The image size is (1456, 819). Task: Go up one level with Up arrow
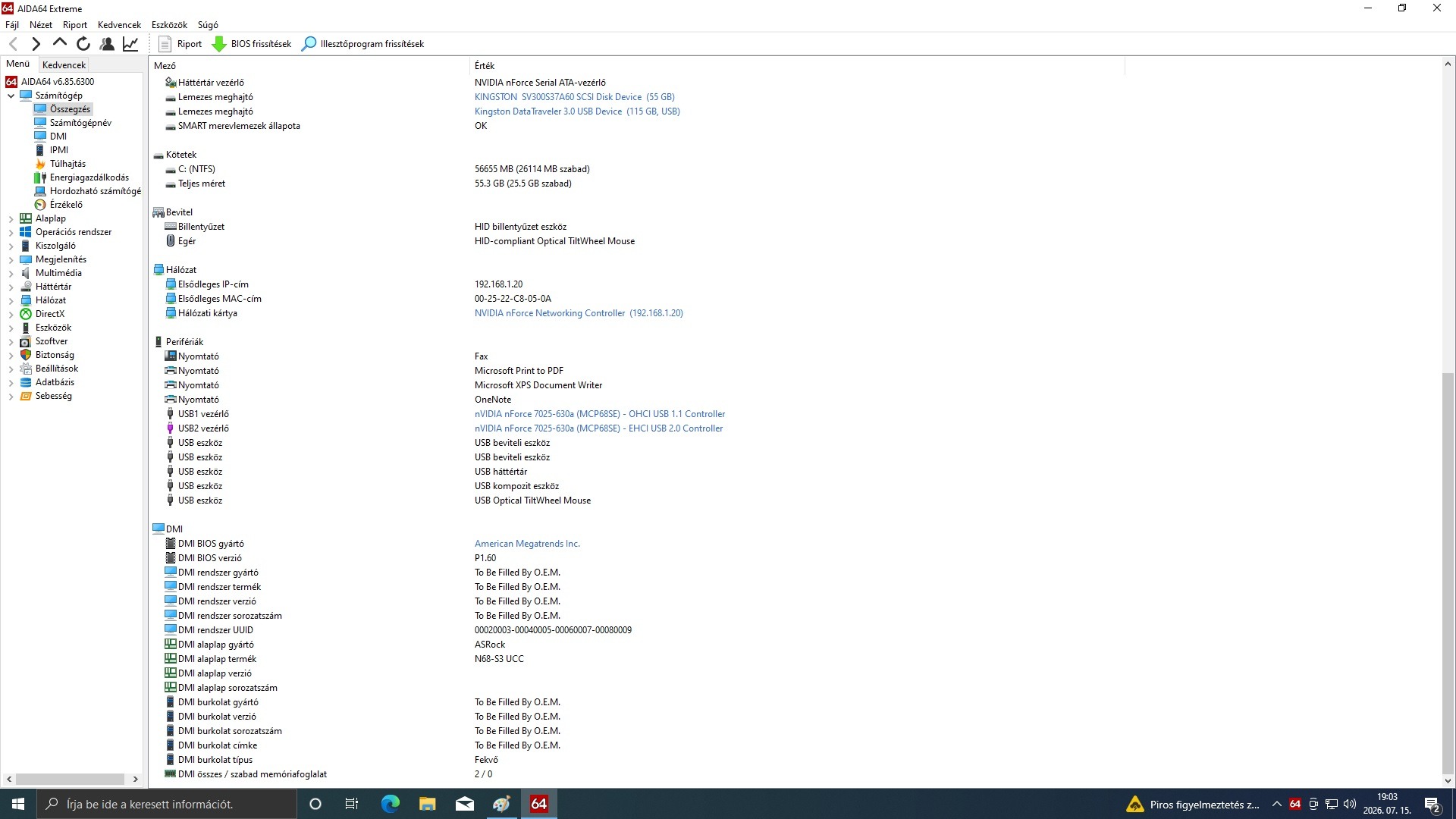(60, 44)
